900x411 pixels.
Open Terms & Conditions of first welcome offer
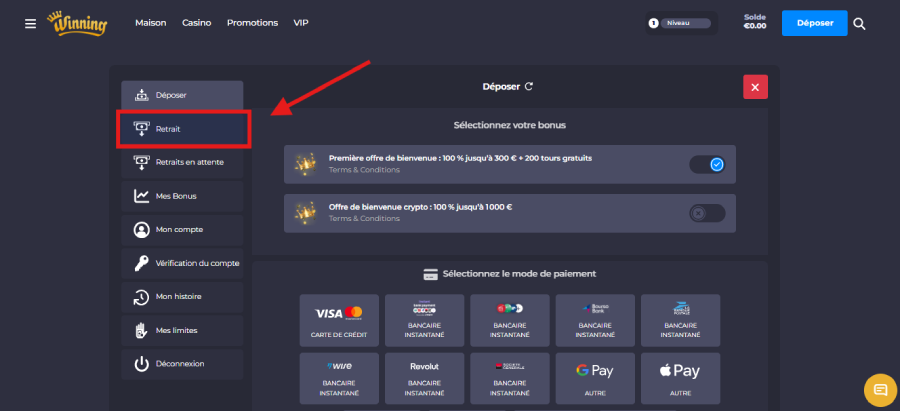pos(357,170)
